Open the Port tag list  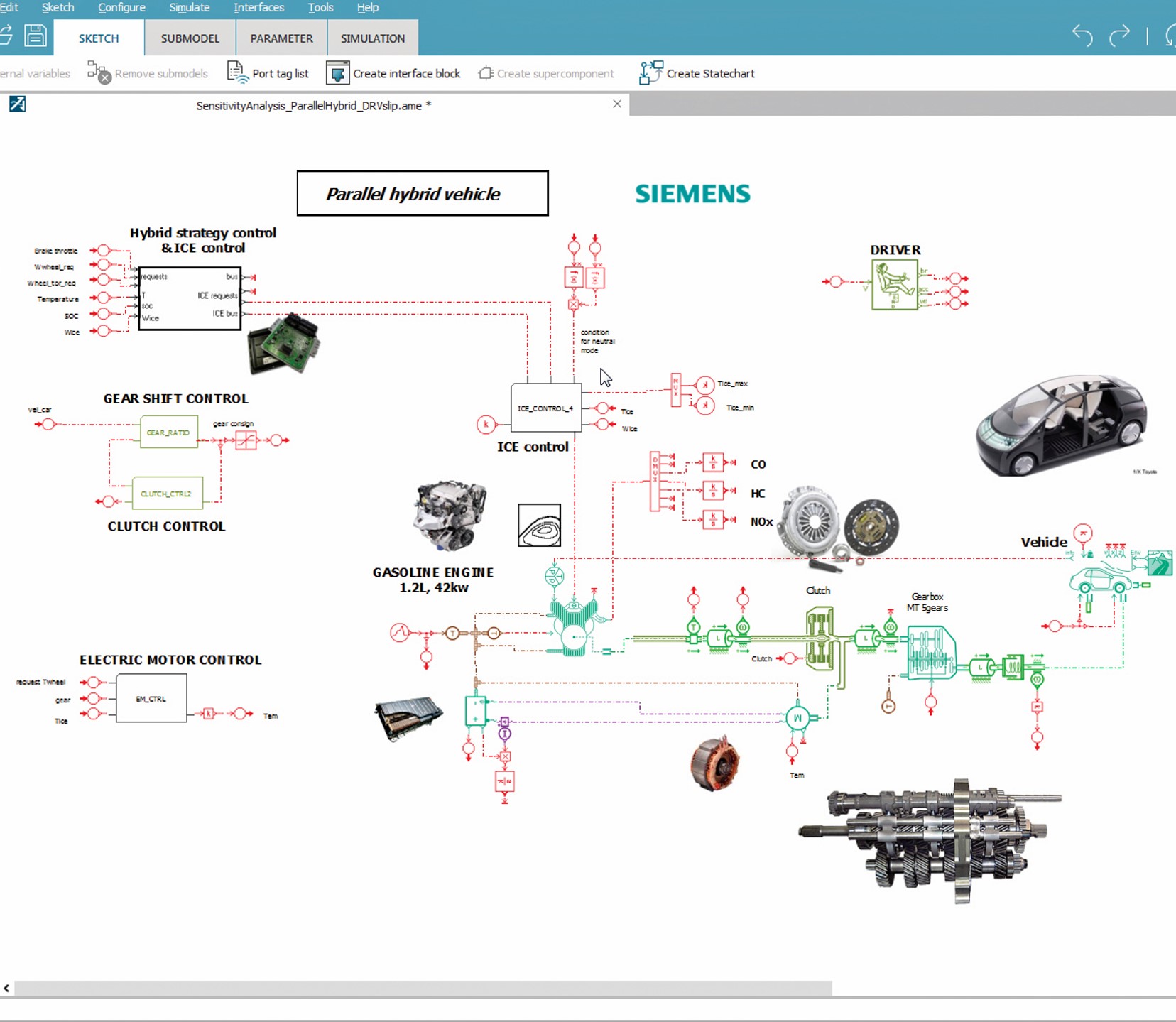tap(268, 73)
